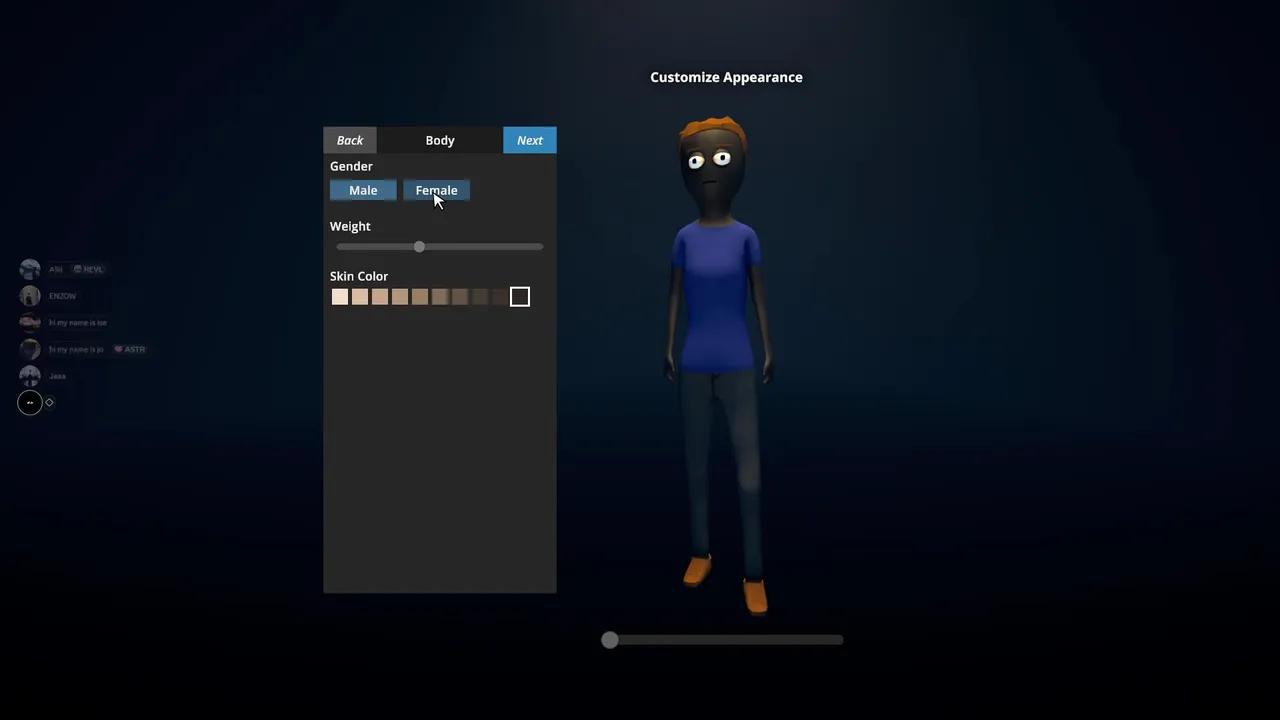Click the character rotation slider knob

click(x=610, y=640)
